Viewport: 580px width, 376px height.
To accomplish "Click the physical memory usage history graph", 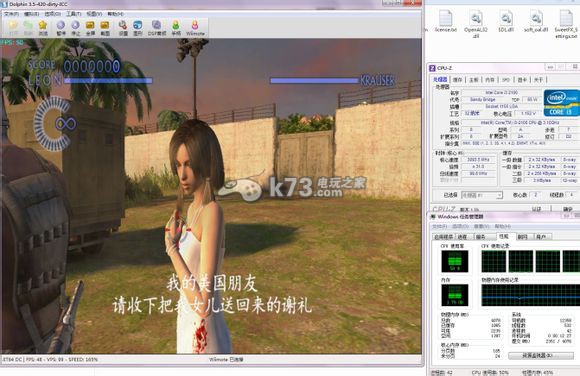I will click(x=530, y=295).
